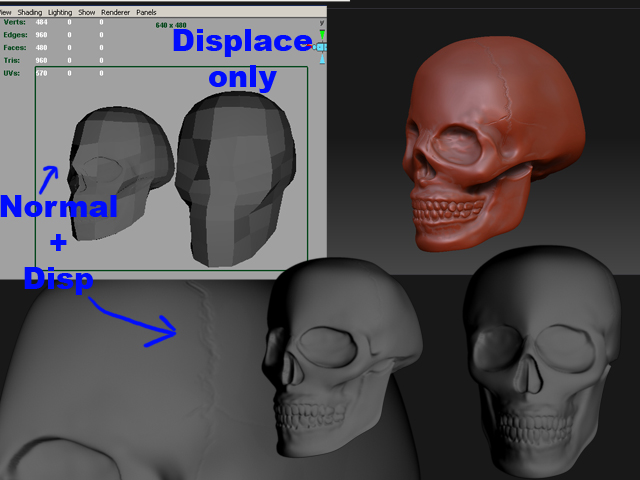The image size is (640, 480).
Task: Select the Verts count value 484
Action: (x=41, y=22)
